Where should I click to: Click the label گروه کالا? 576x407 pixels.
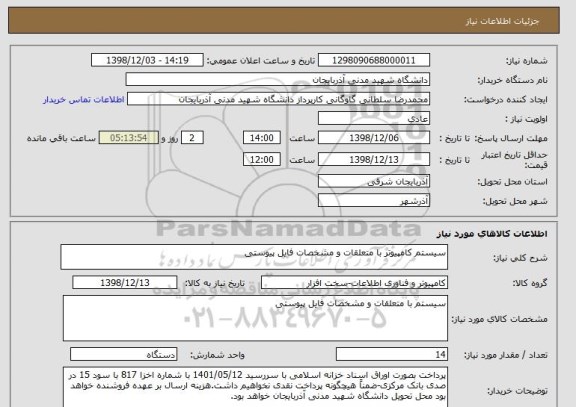(530, 283)
